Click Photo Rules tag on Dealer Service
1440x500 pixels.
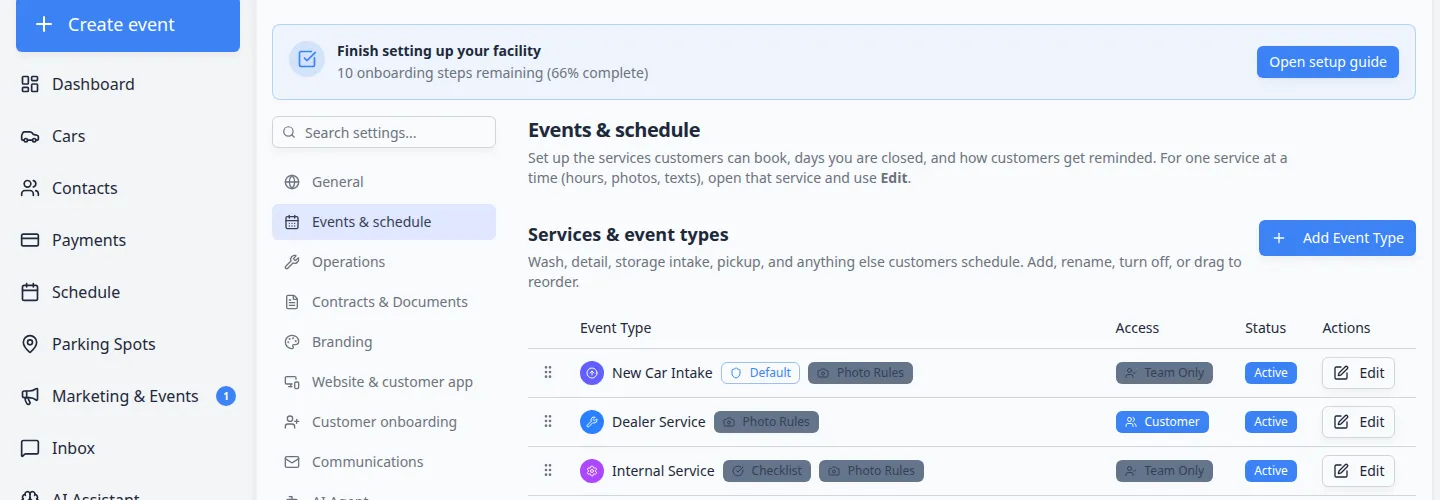pyautogui.click(x=766, y=421)
